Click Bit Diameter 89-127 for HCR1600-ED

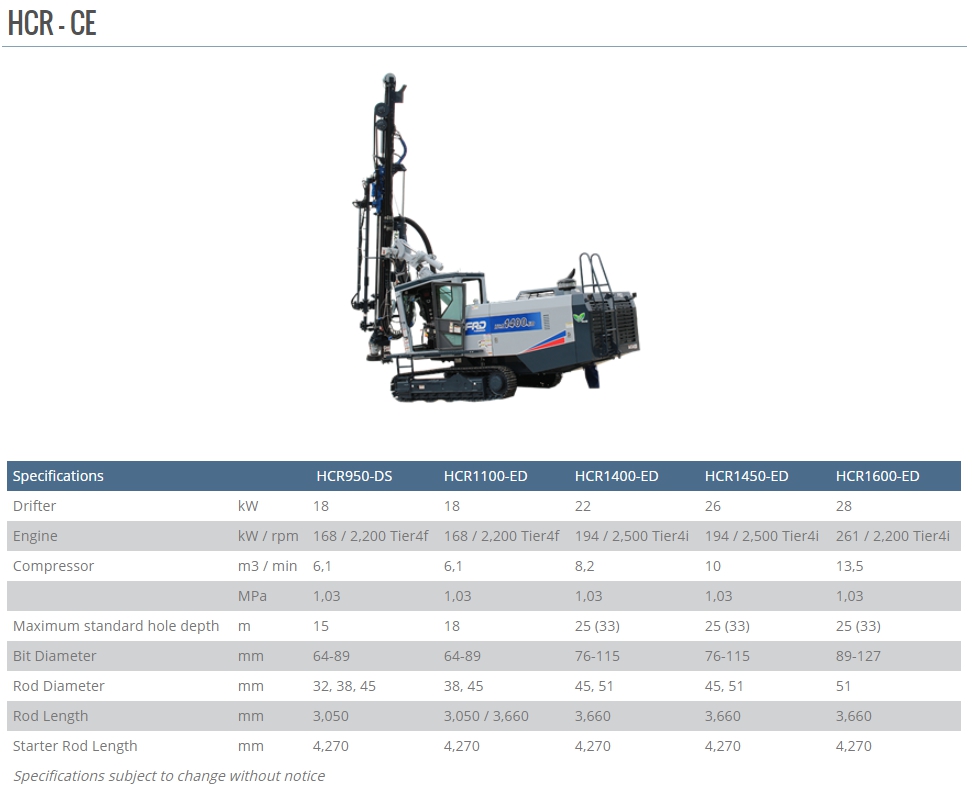(858, 656)
